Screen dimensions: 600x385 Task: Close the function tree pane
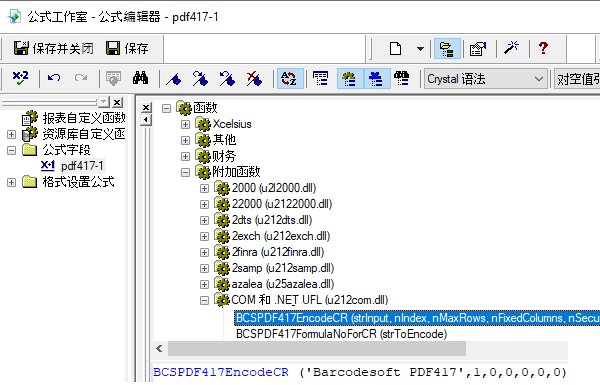[146, 108]
